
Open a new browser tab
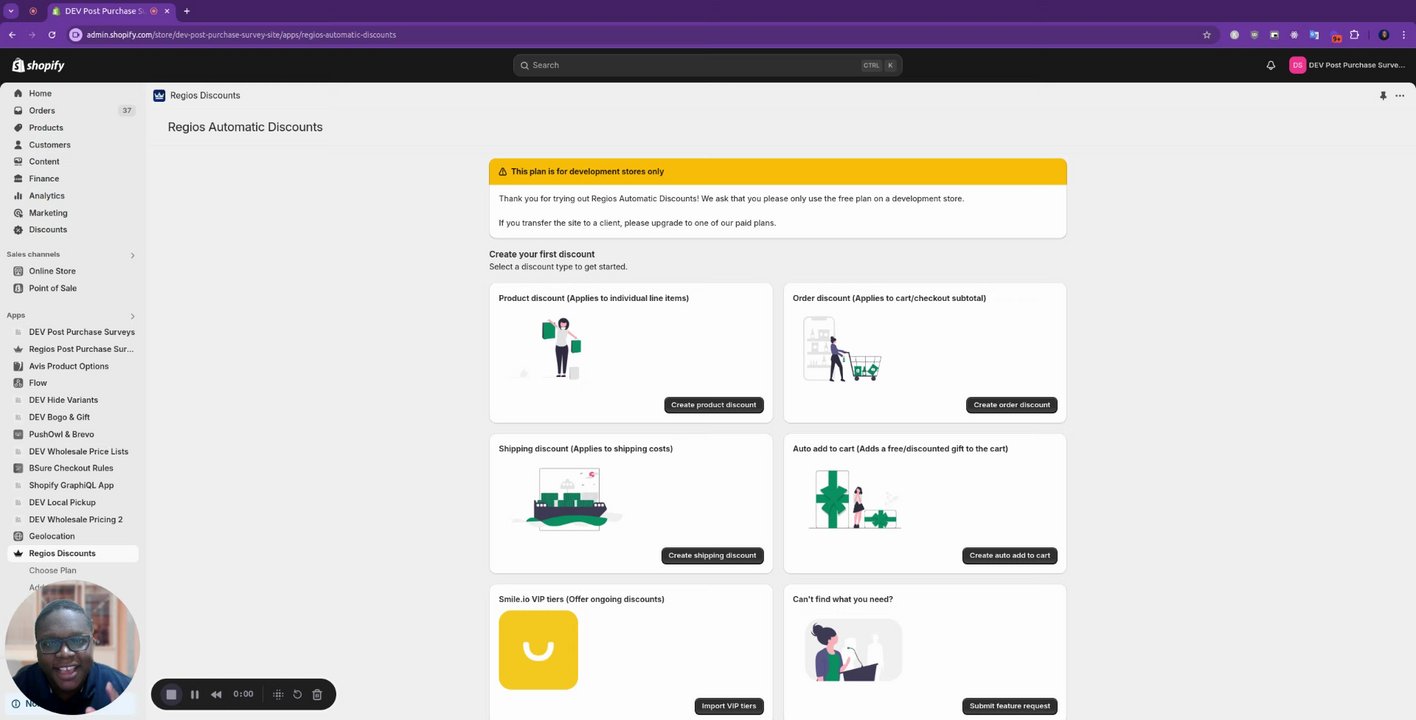[186, 11]
